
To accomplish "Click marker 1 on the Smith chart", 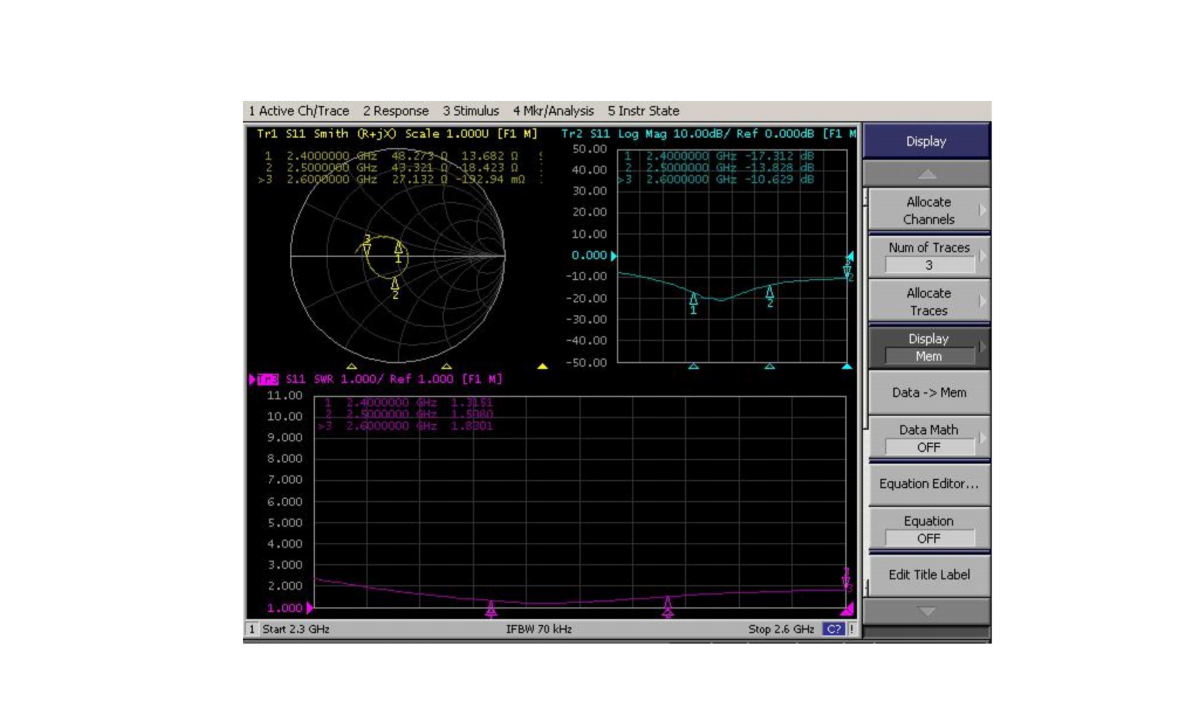I will click(399, 249).
